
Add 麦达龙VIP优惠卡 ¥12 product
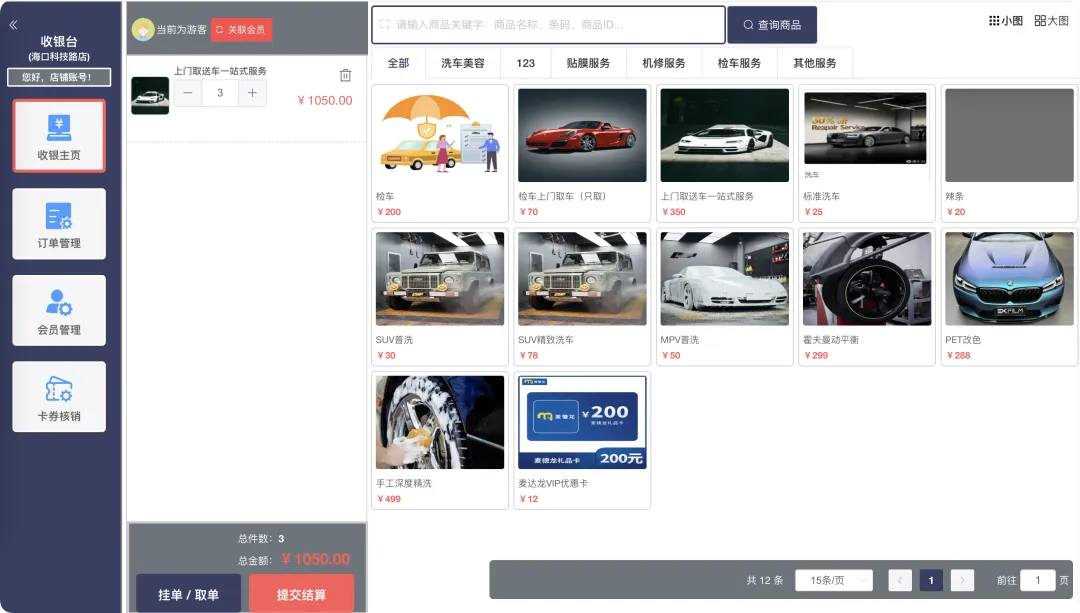[x=582, y=441]
